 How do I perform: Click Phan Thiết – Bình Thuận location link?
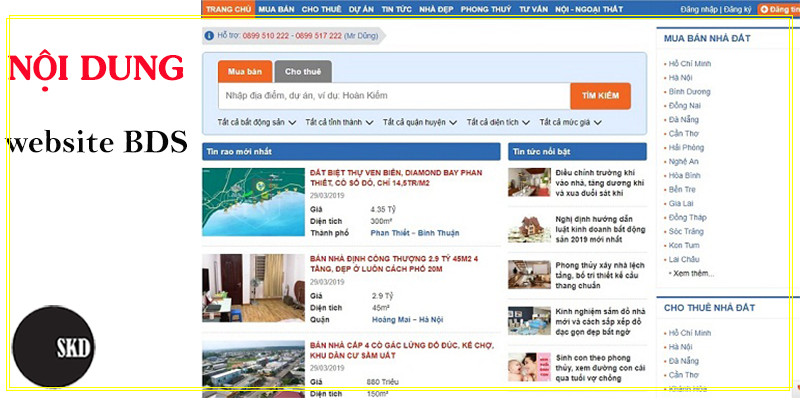(x=415, y=233)
